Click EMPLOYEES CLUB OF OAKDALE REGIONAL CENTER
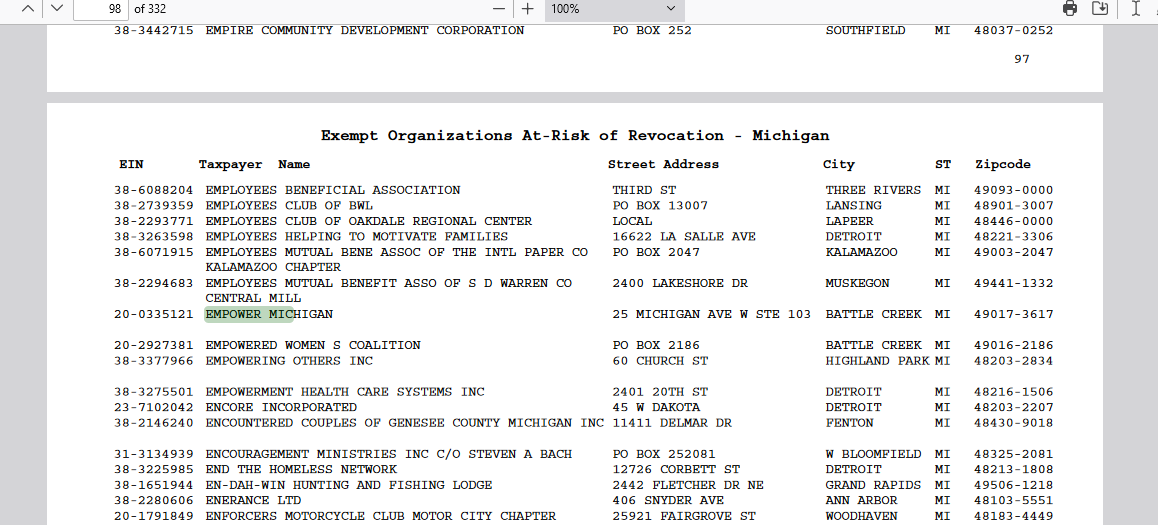This screenshot has width=1158, height=525. (x=369, y=222)
